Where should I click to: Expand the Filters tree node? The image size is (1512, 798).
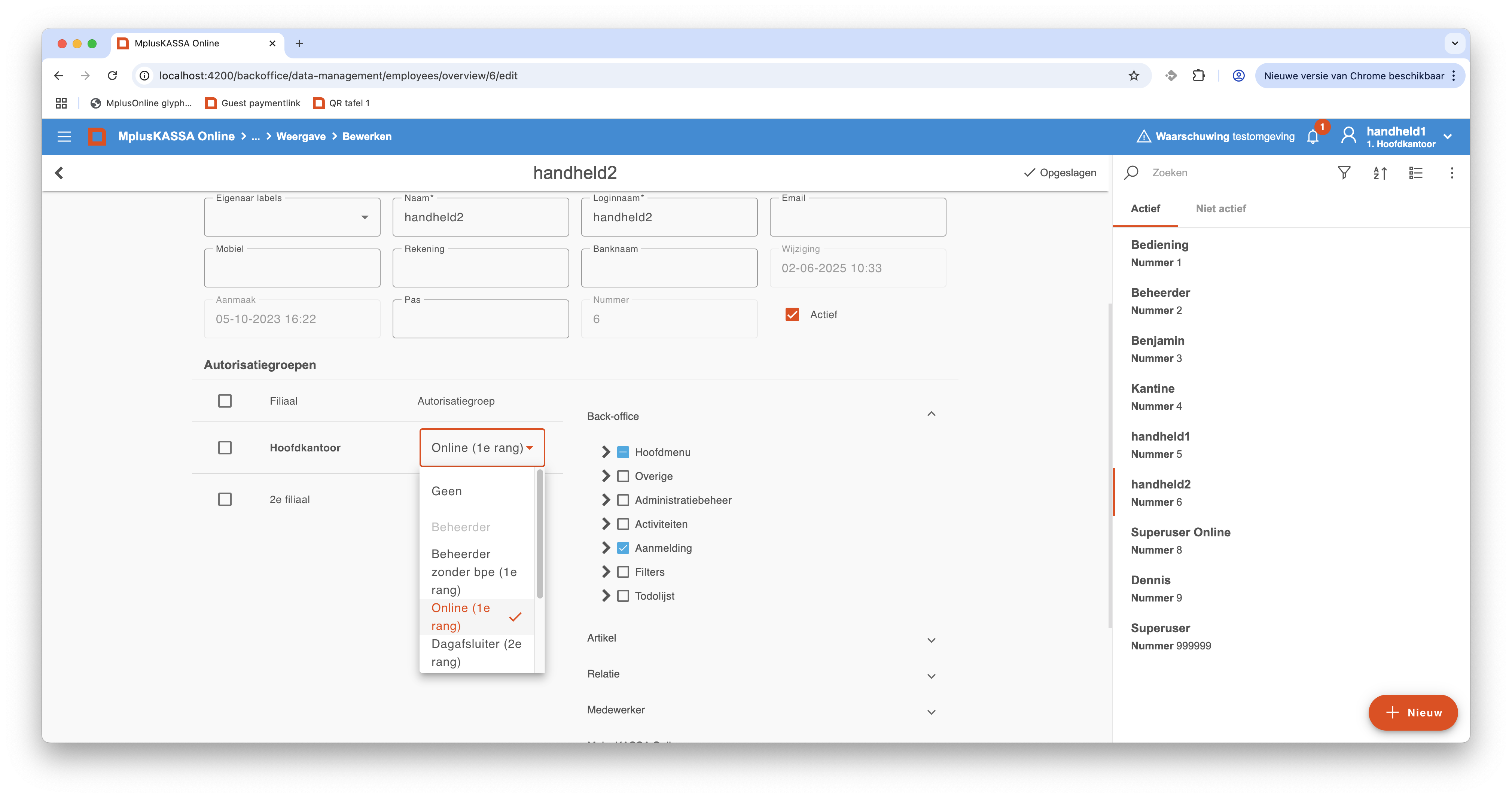606,572
